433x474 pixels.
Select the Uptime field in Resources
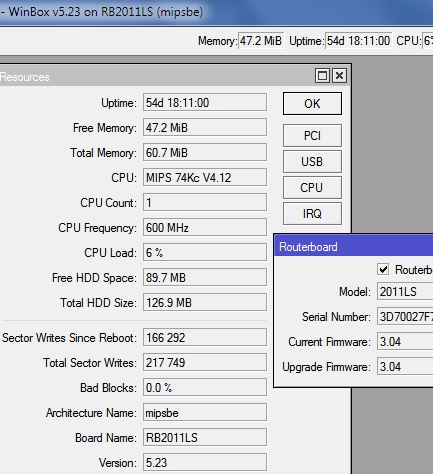205,102
